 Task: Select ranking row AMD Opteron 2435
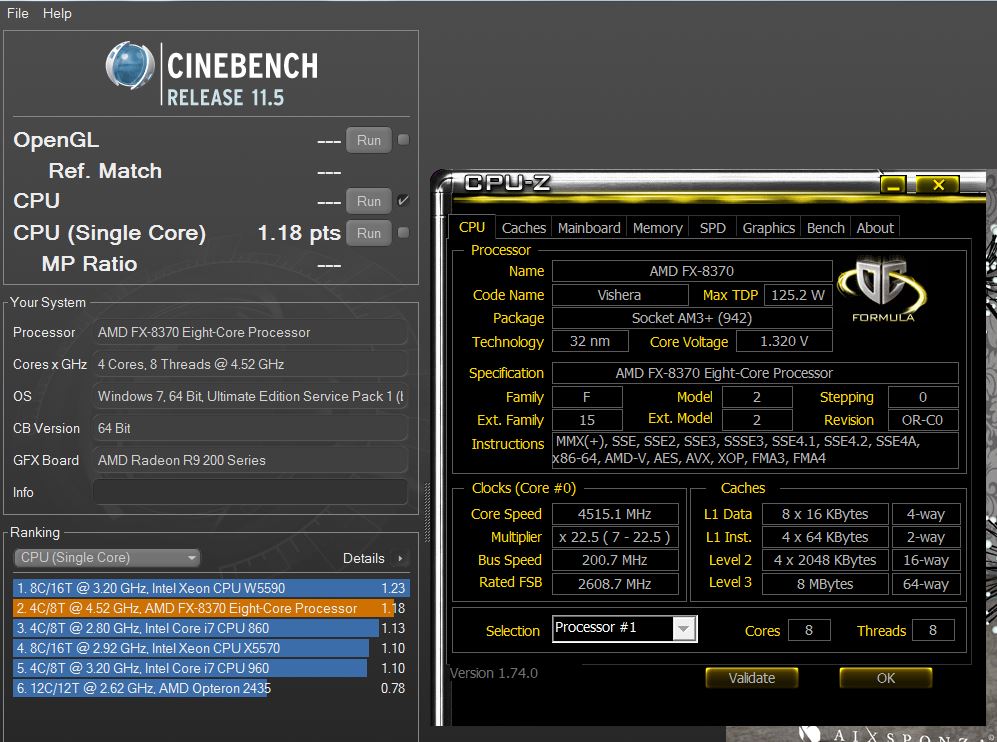(210, 688)
